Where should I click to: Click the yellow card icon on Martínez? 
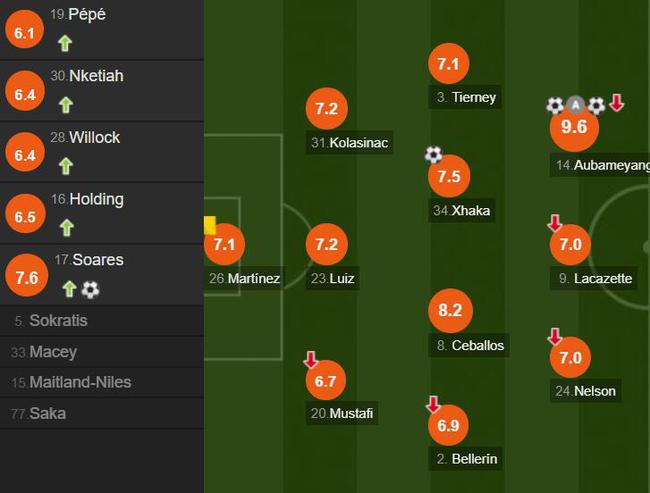click(210, 226)
